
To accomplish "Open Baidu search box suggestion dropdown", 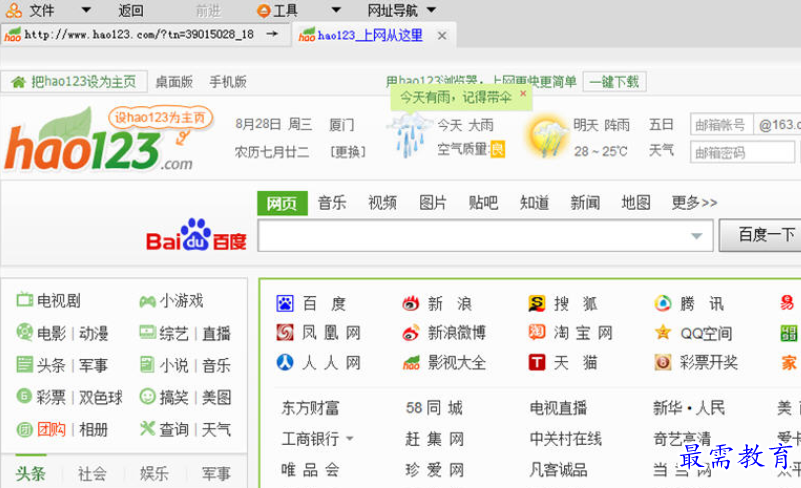I will 696,236.
